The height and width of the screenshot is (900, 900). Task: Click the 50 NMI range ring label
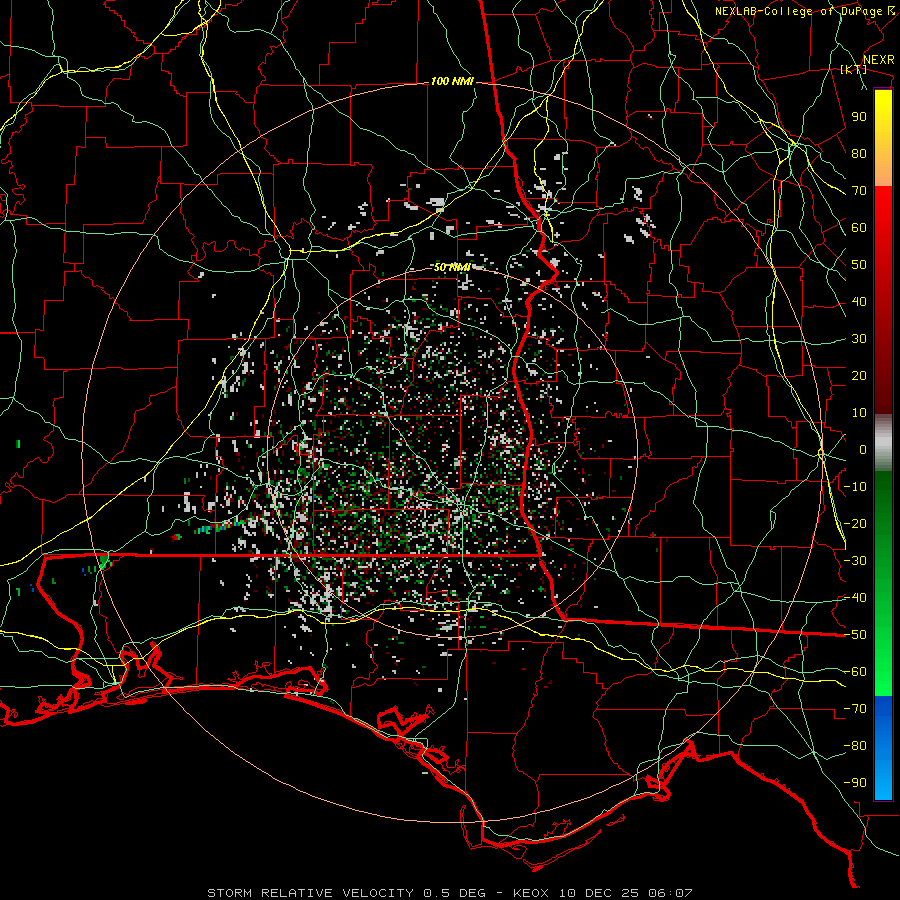click(x=452, y=267)
